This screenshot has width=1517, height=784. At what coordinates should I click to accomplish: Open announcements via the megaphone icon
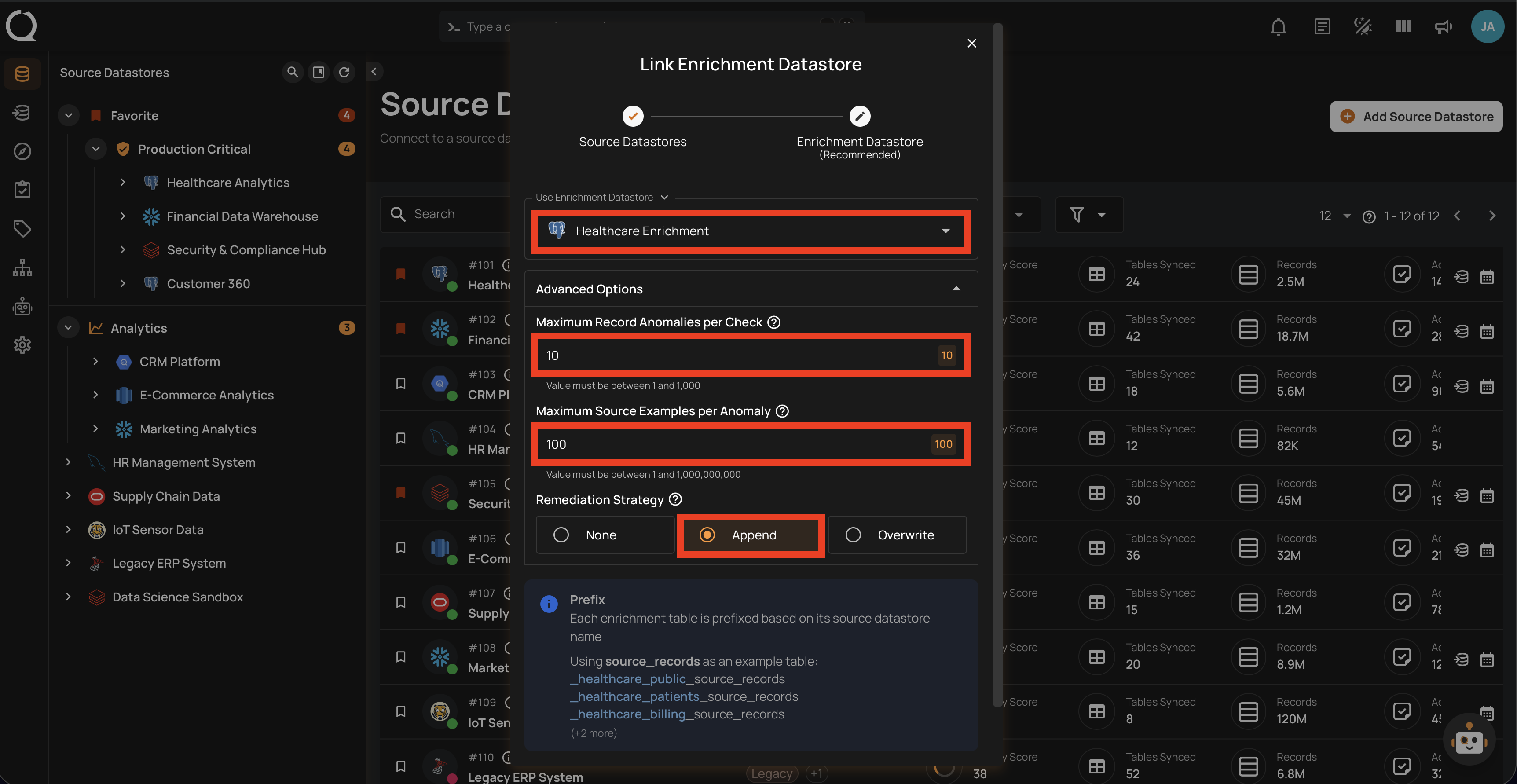[1444, 26]
